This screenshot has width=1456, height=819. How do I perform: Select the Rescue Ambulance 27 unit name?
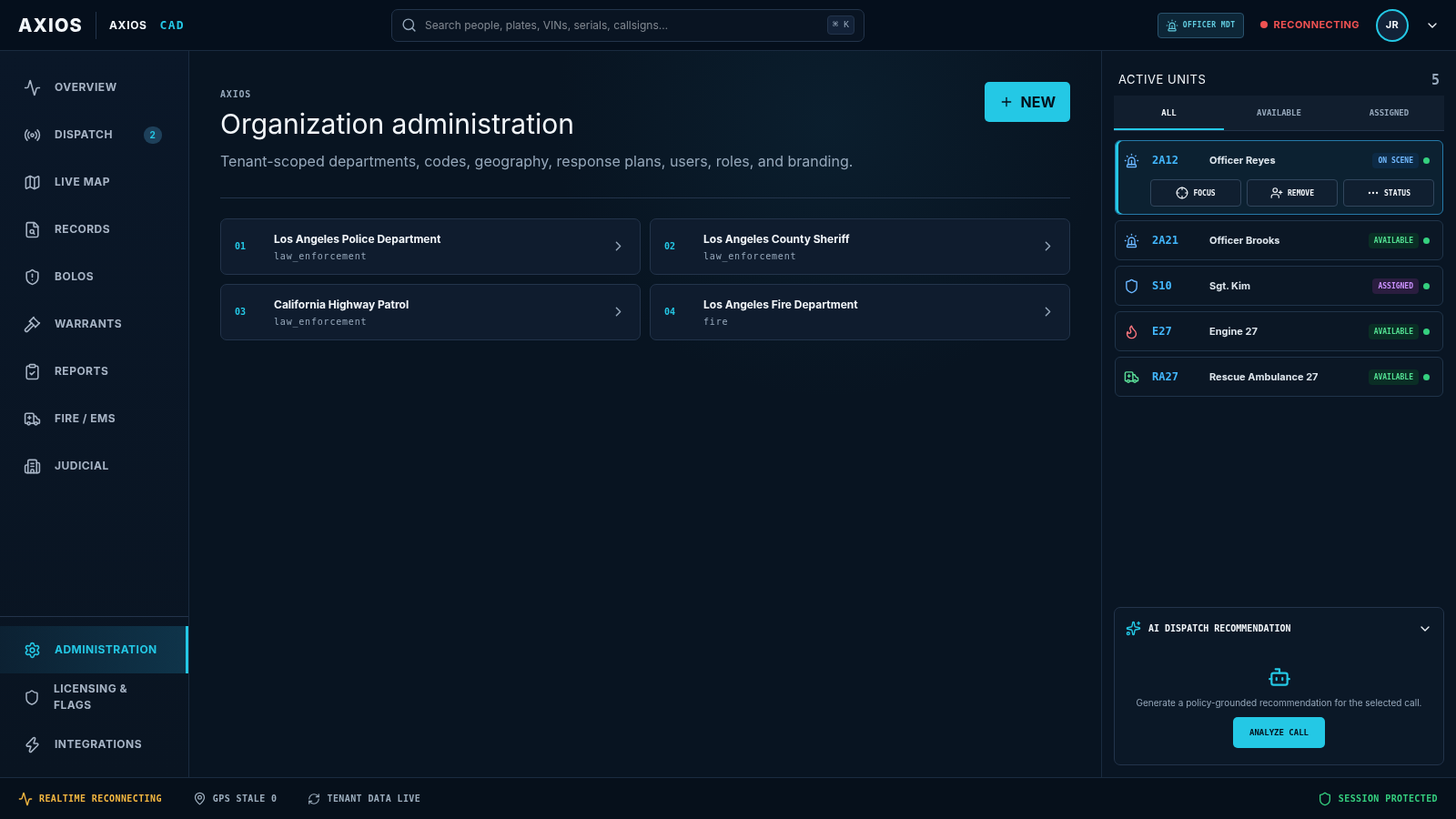pyautogui.click(x=1263, y=377)
